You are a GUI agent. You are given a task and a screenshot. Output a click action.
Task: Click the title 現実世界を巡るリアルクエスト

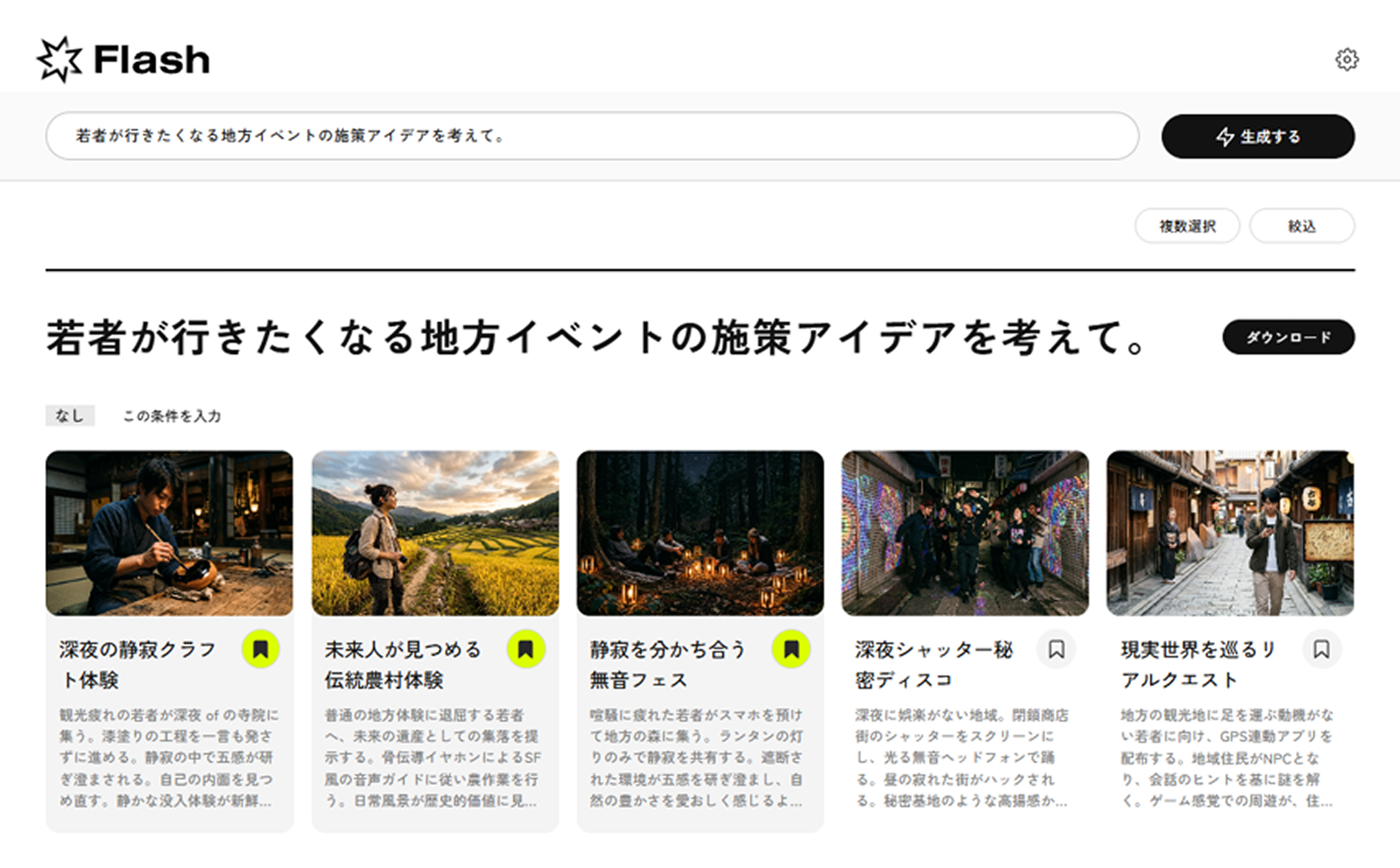click(x=1200, y=665)
